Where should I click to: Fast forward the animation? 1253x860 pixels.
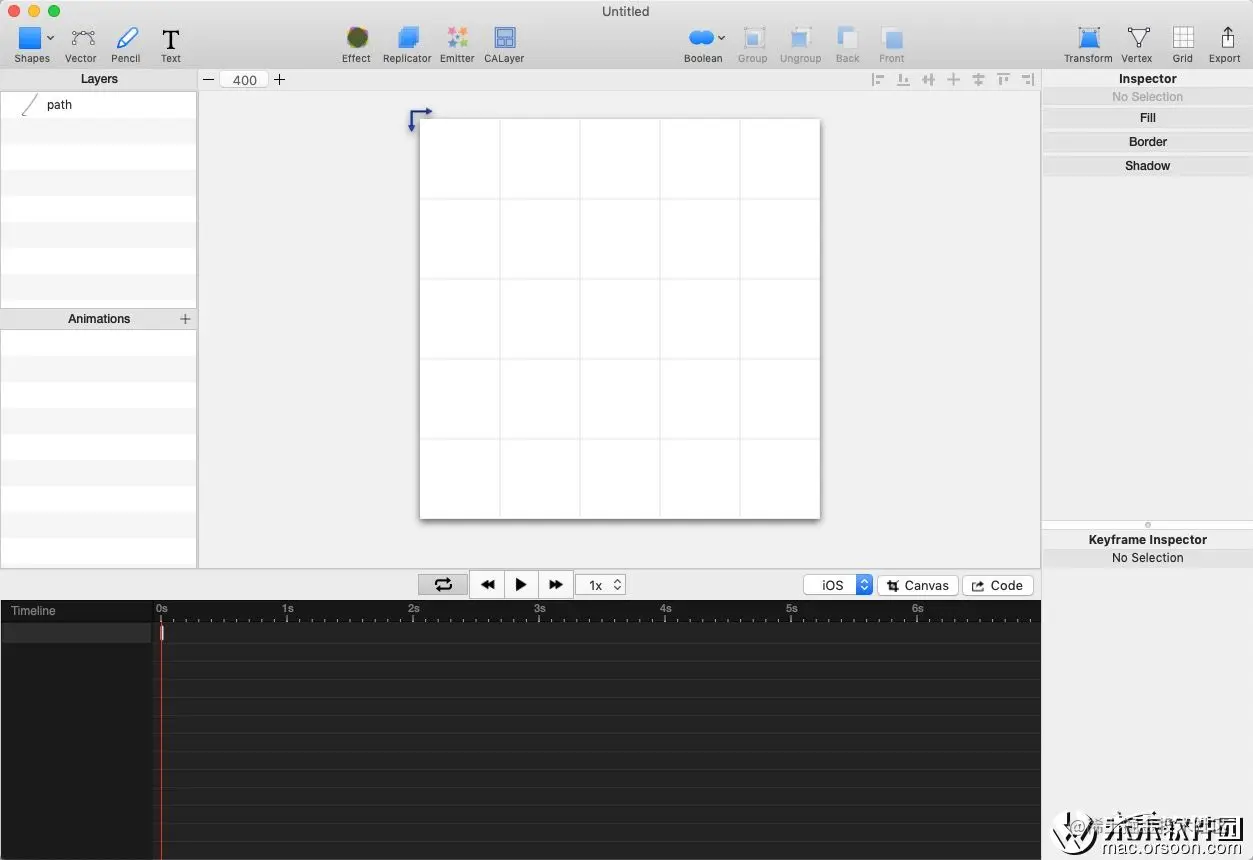[556, 585]
